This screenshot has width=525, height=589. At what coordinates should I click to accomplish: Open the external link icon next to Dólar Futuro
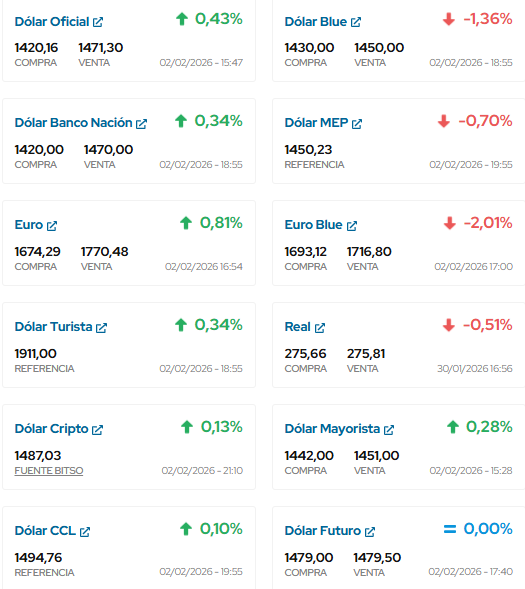click(x=370, y=532)
